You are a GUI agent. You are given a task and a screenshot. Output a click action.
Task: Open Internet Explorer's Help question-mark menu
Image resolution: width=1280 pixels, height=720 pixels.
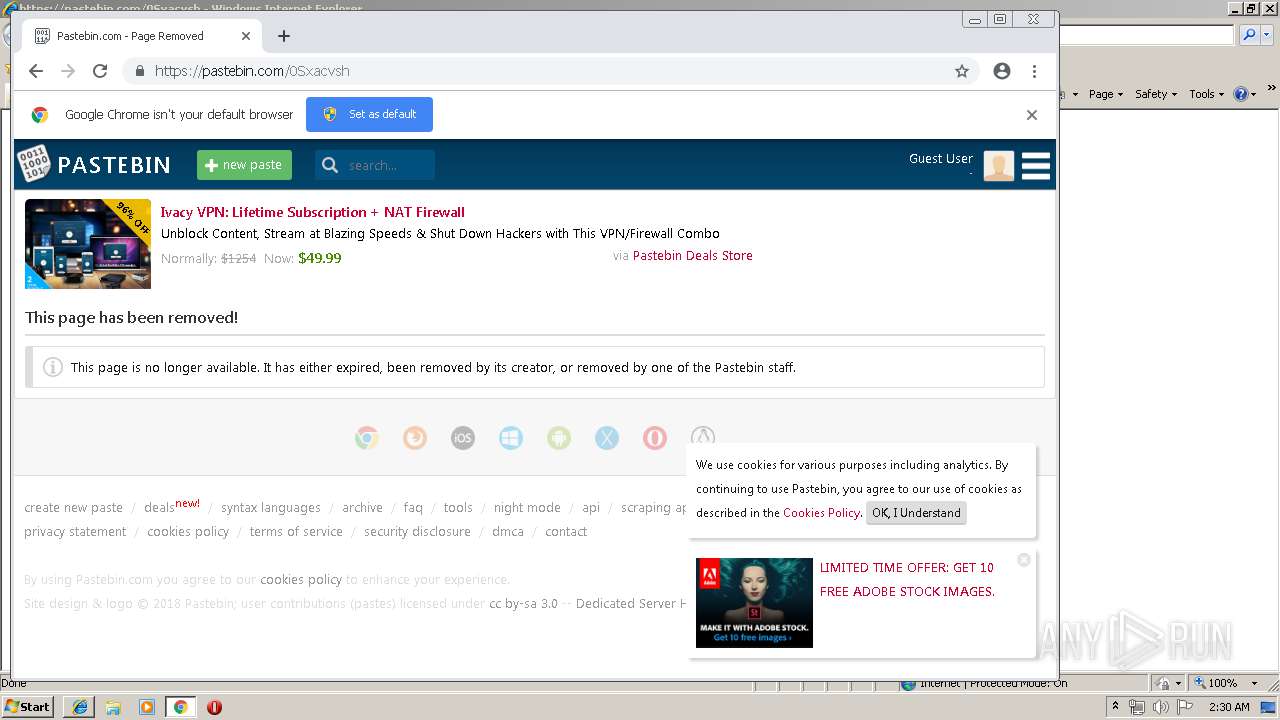[1244, 94]
